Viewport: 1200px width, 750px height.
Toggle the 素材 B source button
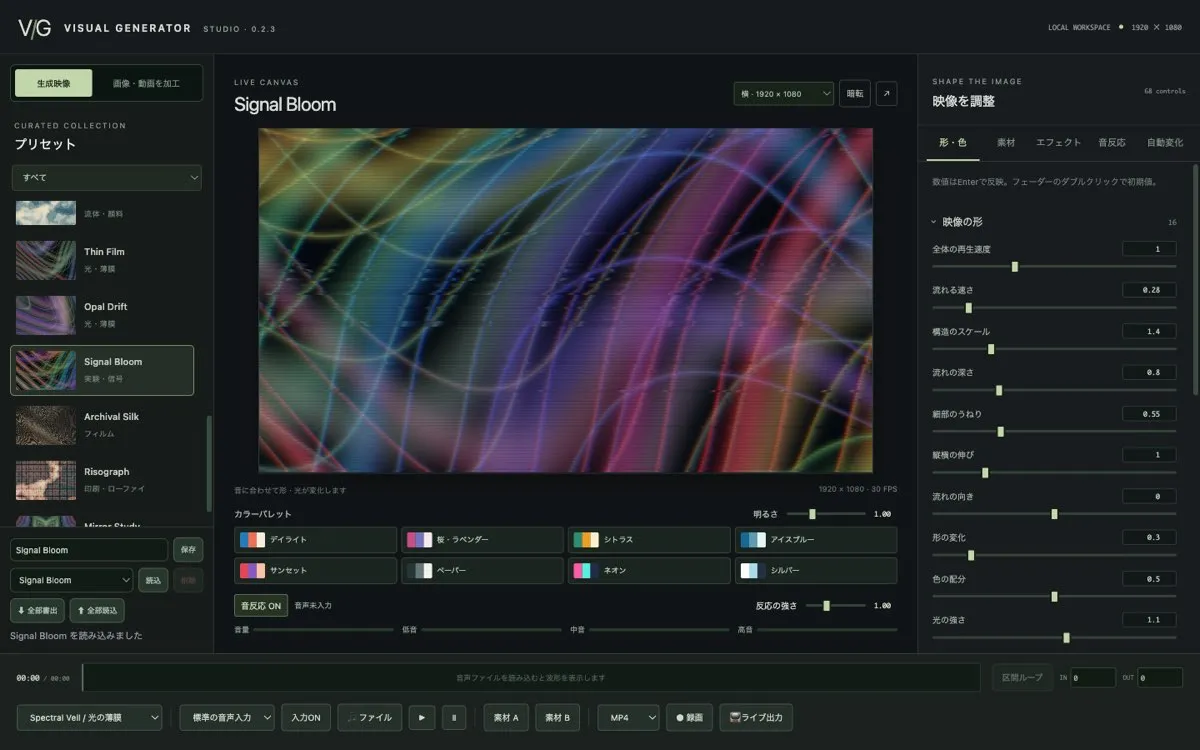558,717
